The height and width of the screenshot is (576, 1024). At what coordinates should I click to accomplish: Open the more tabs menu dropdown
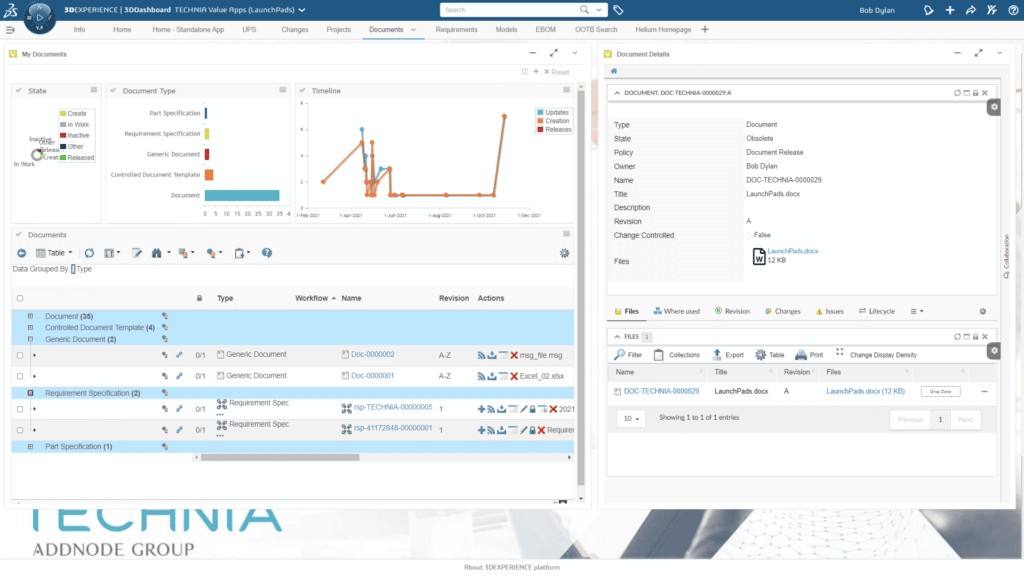917,312
